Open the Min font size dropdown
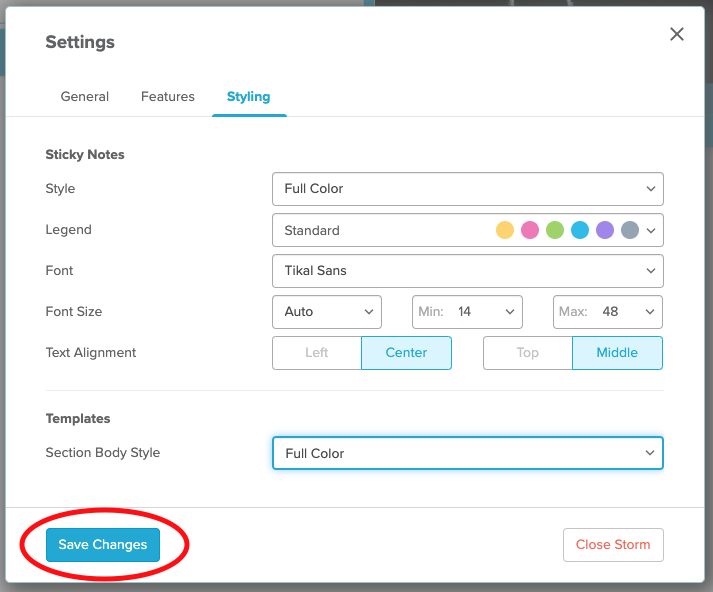The width and height of the screenshot is (713, 592). tap(467, 312)
